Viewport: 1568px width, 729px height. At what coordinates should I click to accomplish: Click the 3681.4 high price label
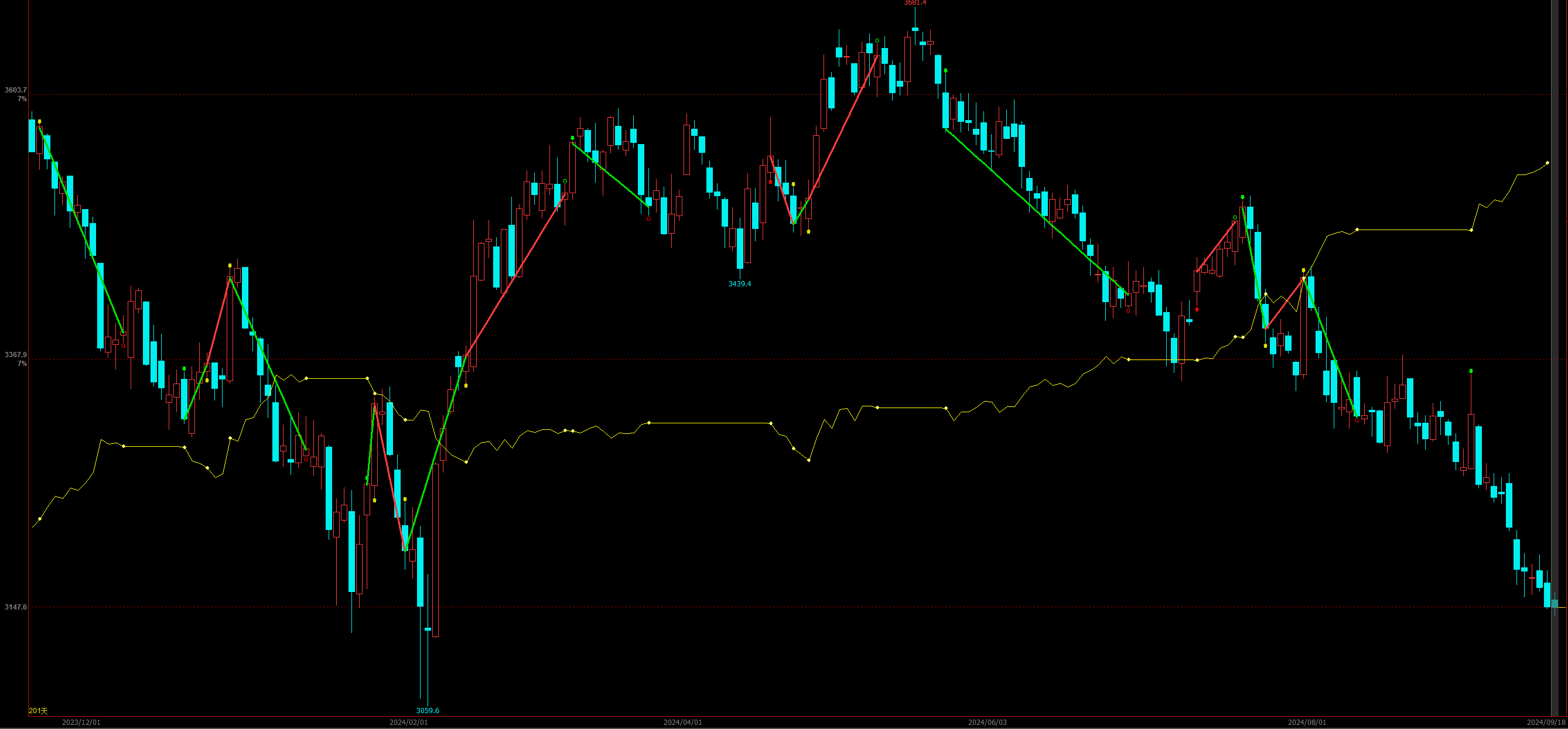tap(915, 3)
